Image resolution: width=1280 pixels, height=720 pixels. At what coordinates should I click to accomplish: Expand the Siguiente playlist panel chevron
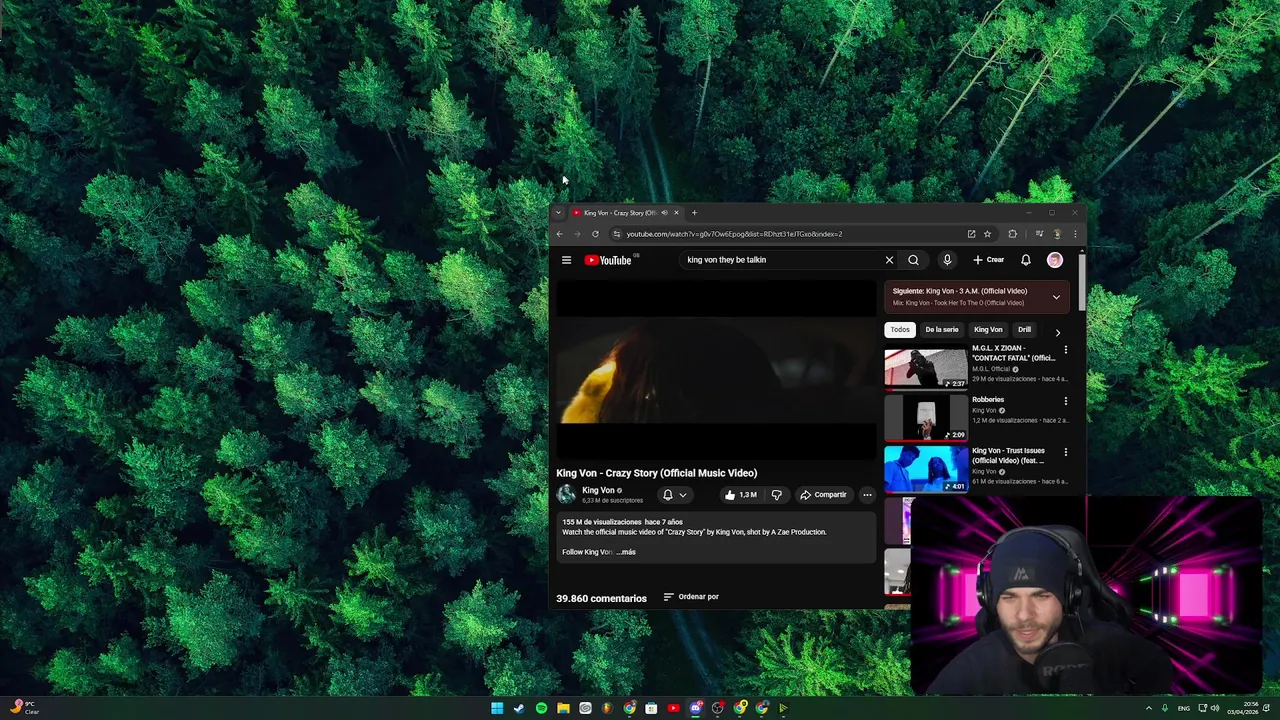1056,297
